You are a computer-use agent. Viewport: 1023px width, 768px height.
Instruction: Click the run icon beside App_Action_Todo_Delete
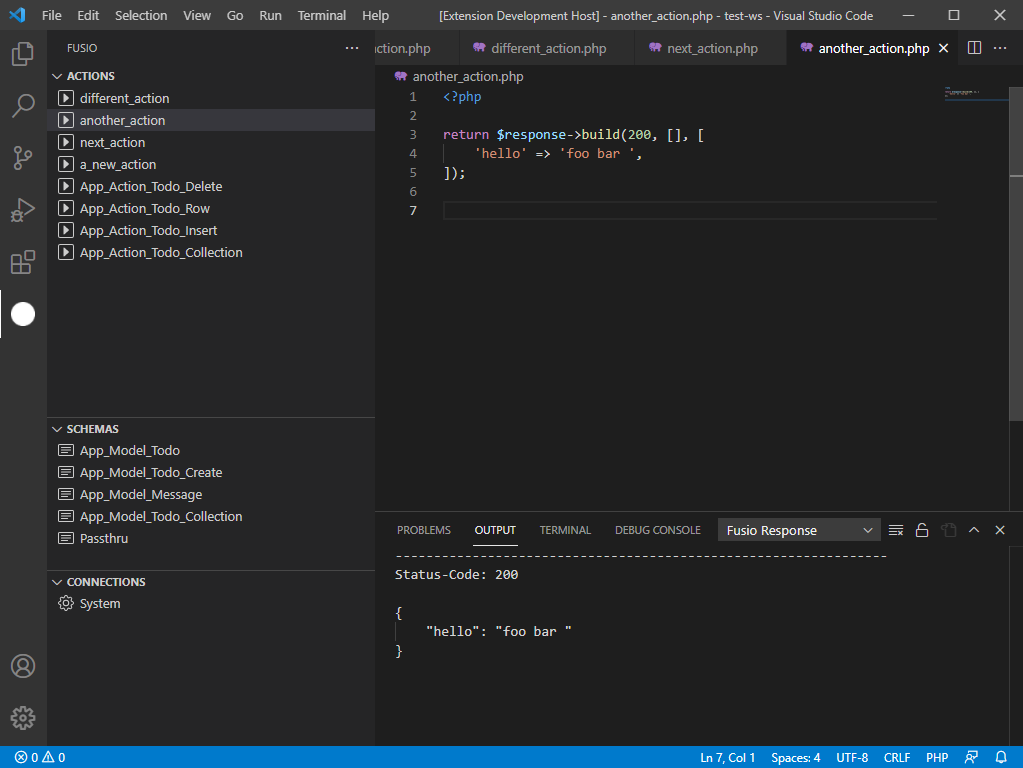pos(65,186)
